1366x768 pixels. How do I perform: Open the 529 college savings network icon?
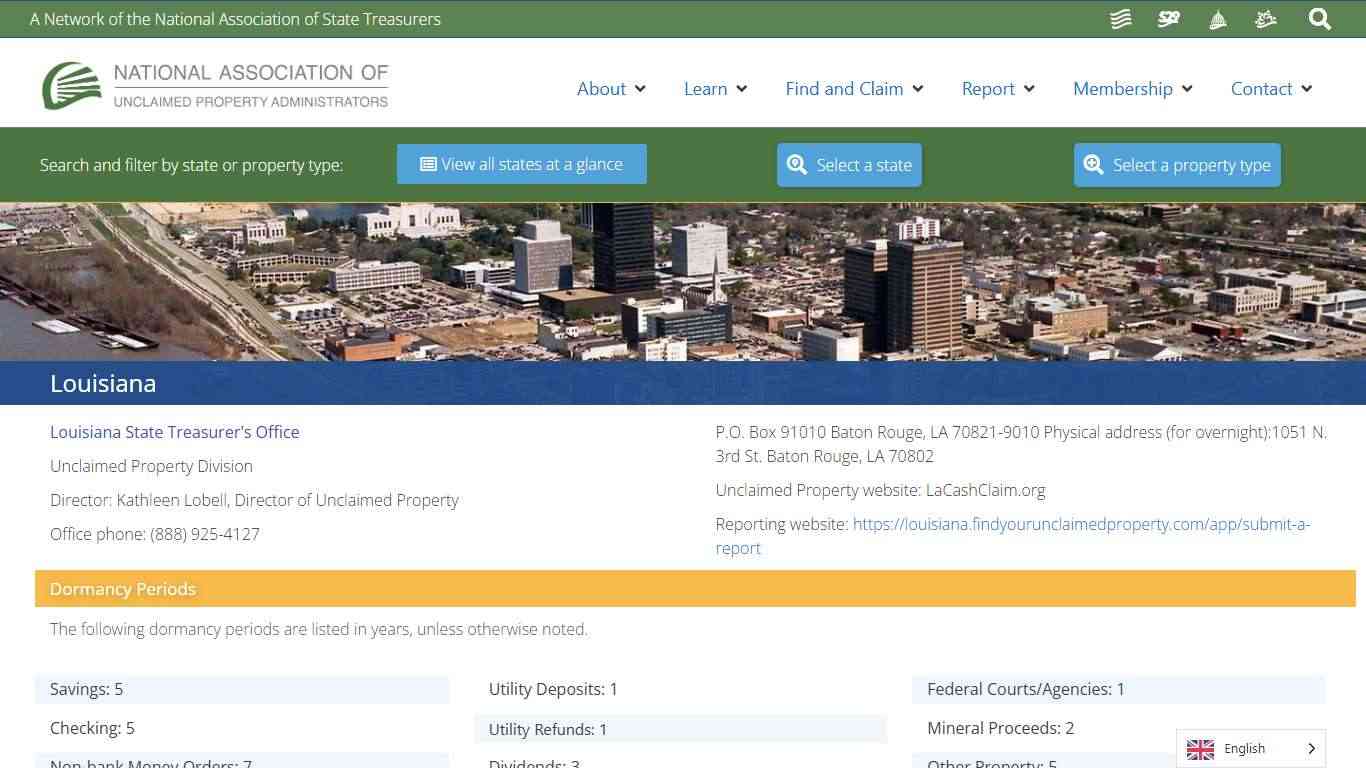click(1168, 19)
